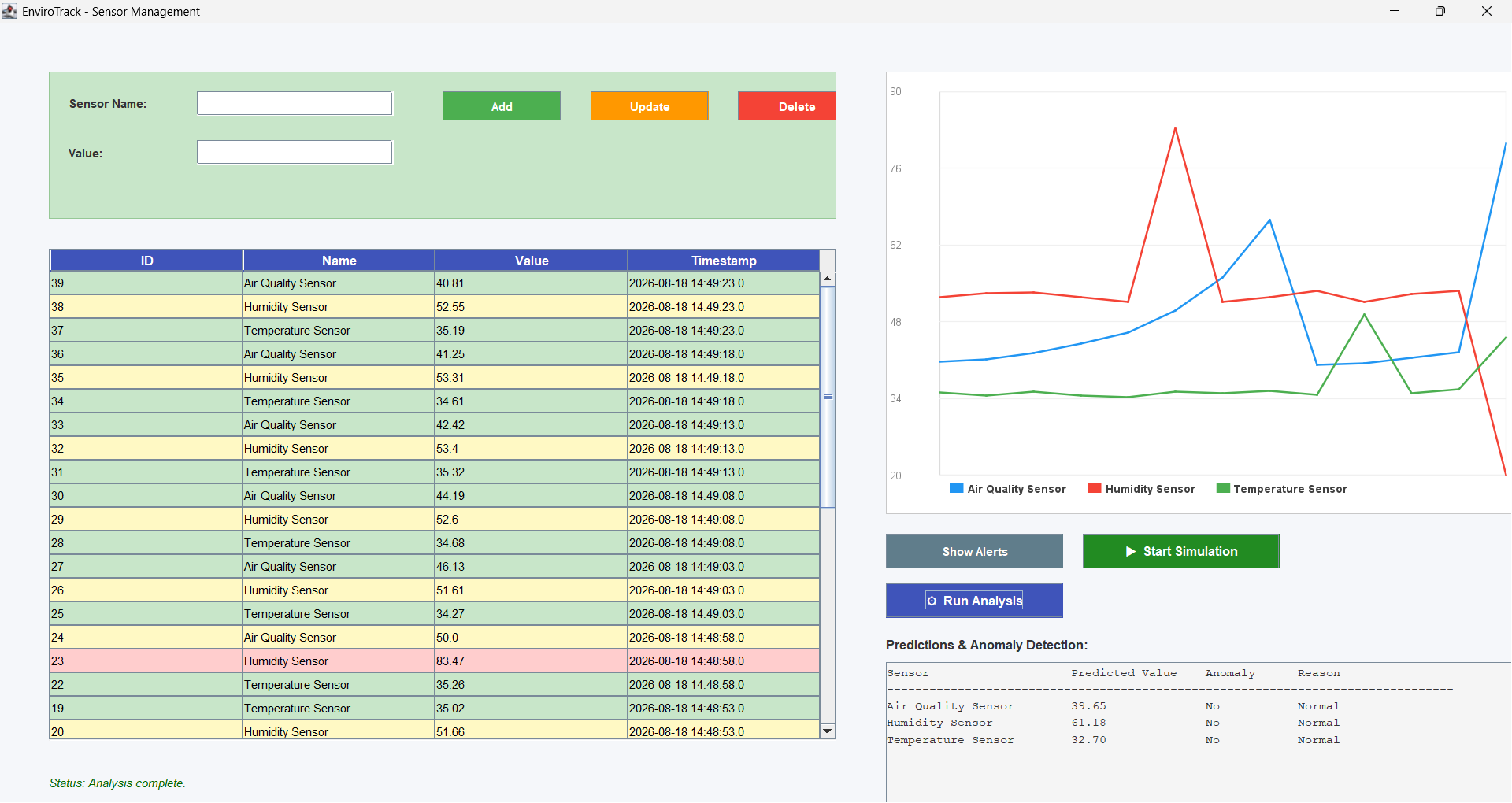Click the blue Air Quality Sensor legend swatch
This screenshot has width=1512, height=803.
point(957,488)
